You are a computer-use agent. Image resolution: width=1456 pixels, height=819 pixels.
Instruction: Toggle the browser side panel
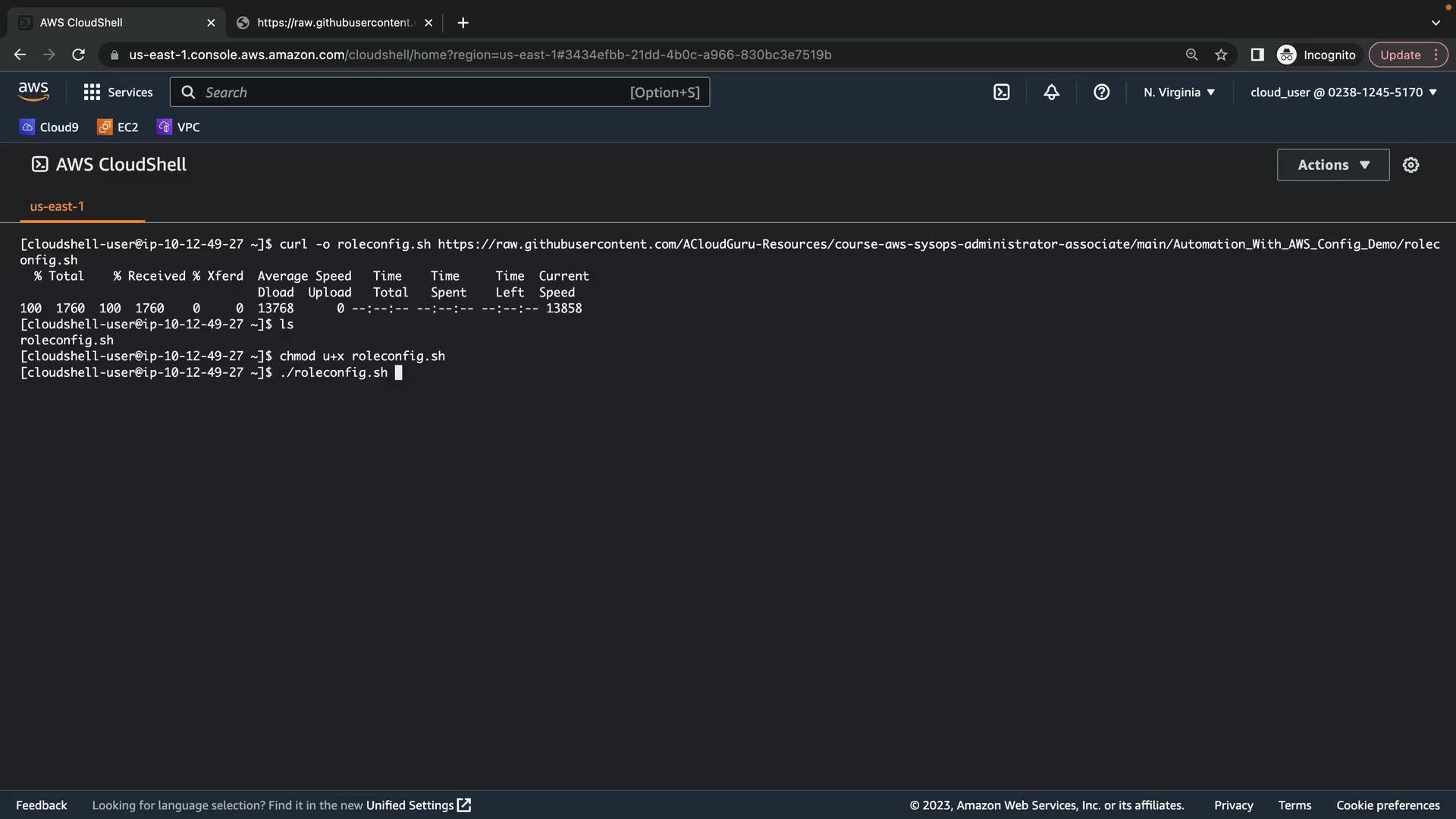pyautogui.click(x=1257, y=55)
